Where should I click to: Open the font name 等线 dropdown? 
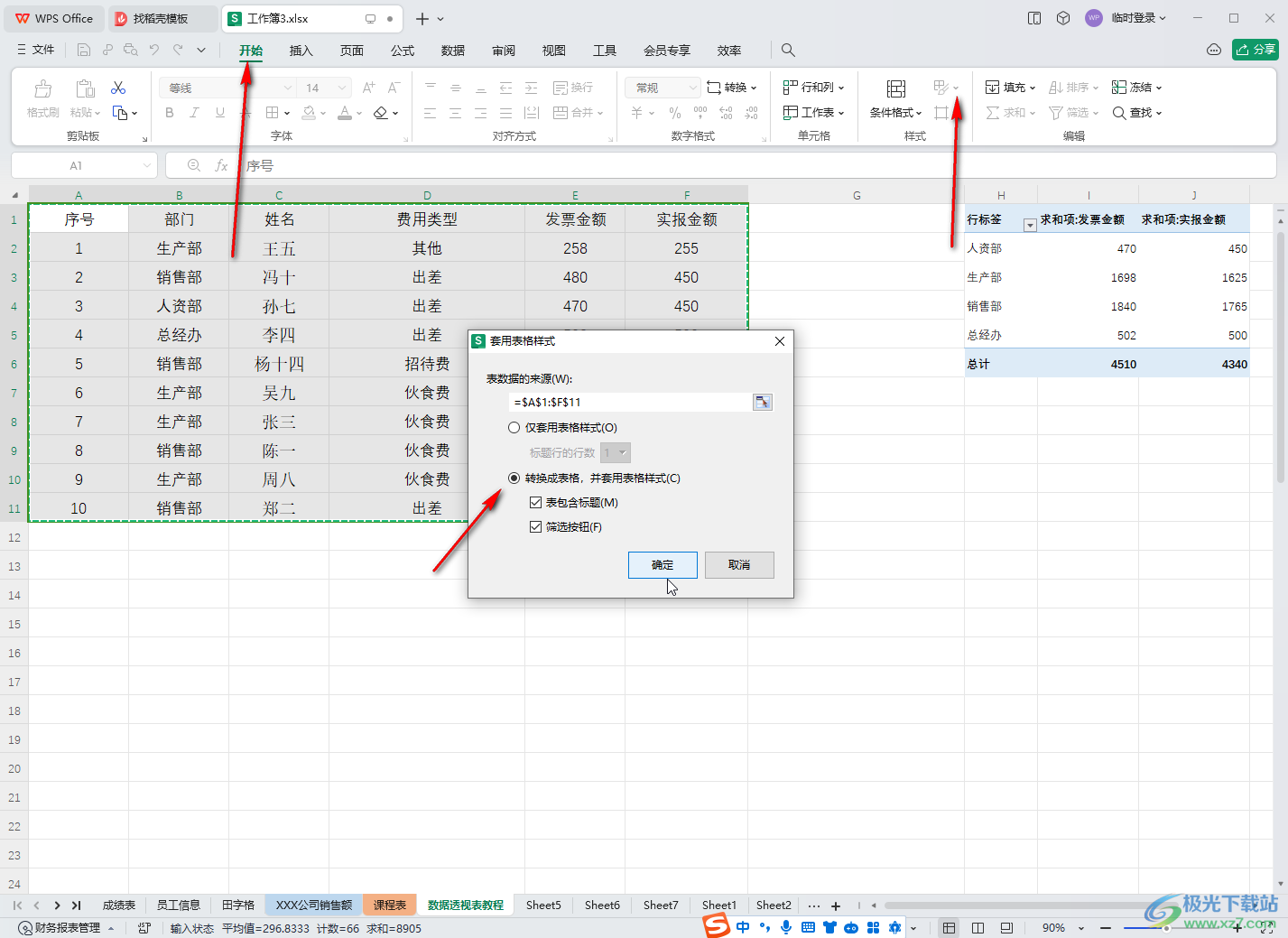pyautogui.click(x=288, y=88)
